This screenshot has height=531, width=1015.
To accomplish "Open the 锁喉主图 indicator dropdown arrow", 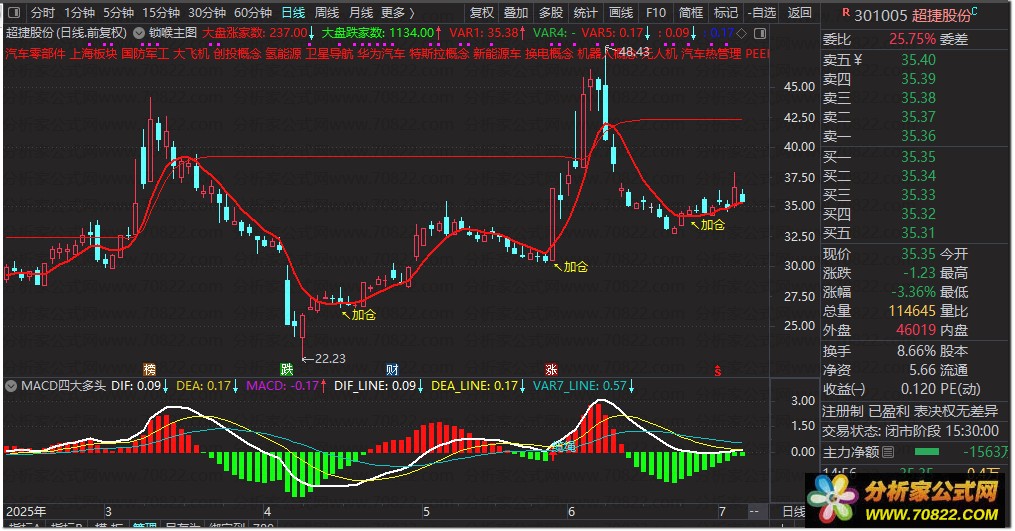I will click(139, 32).
